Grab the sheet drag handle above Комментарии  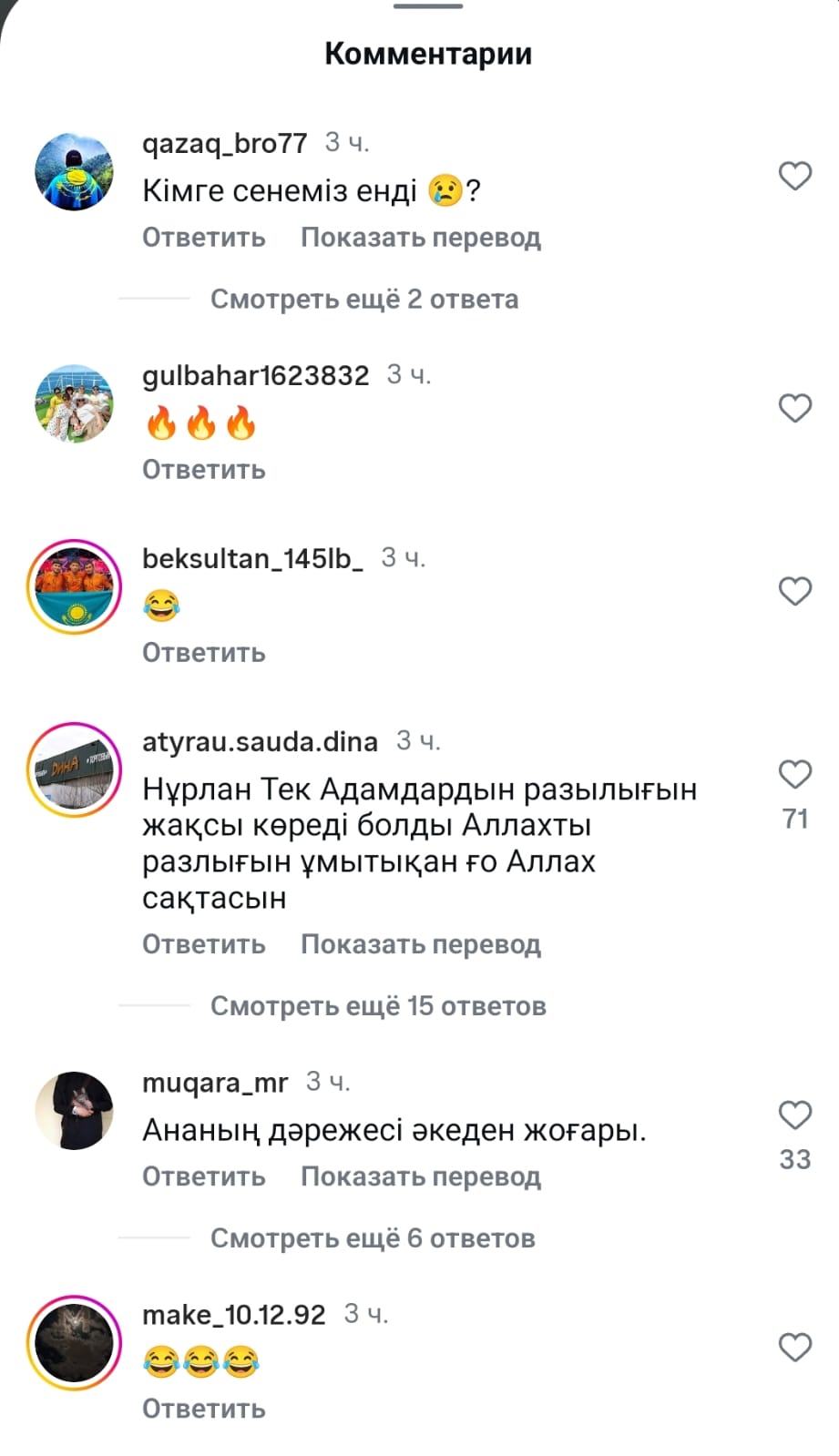[428, 6]
